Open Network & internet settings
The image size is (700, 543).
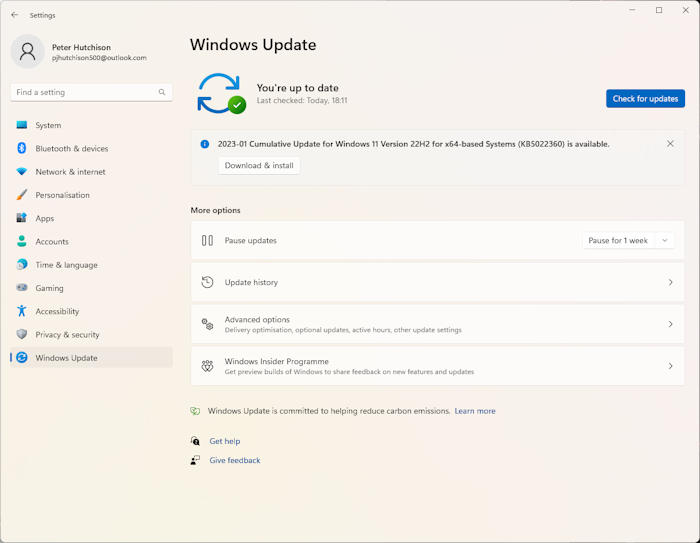tap(92, 171)
